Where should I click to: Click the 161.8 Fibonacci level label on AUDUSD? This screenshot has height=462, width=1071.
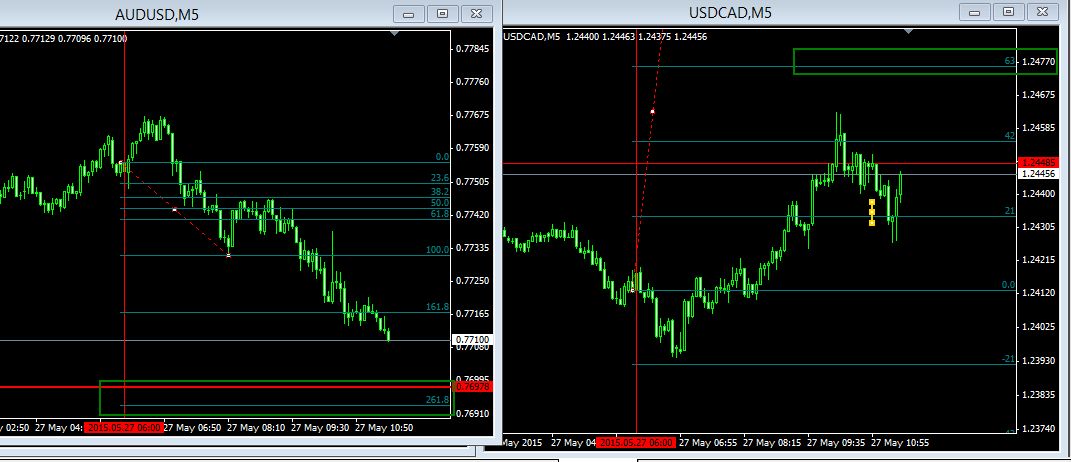click(x=437, y=308)
